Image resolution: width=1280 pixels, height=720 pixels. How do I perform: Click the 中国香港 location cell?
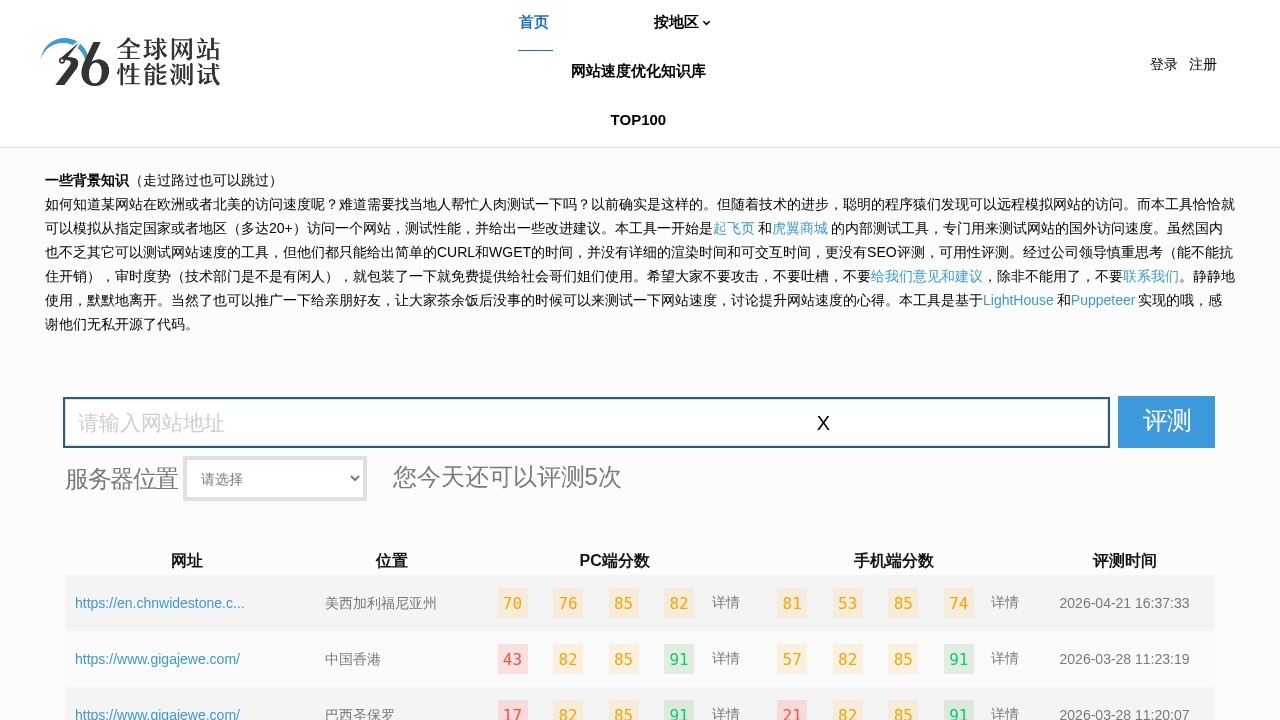(x=353, y=659)
